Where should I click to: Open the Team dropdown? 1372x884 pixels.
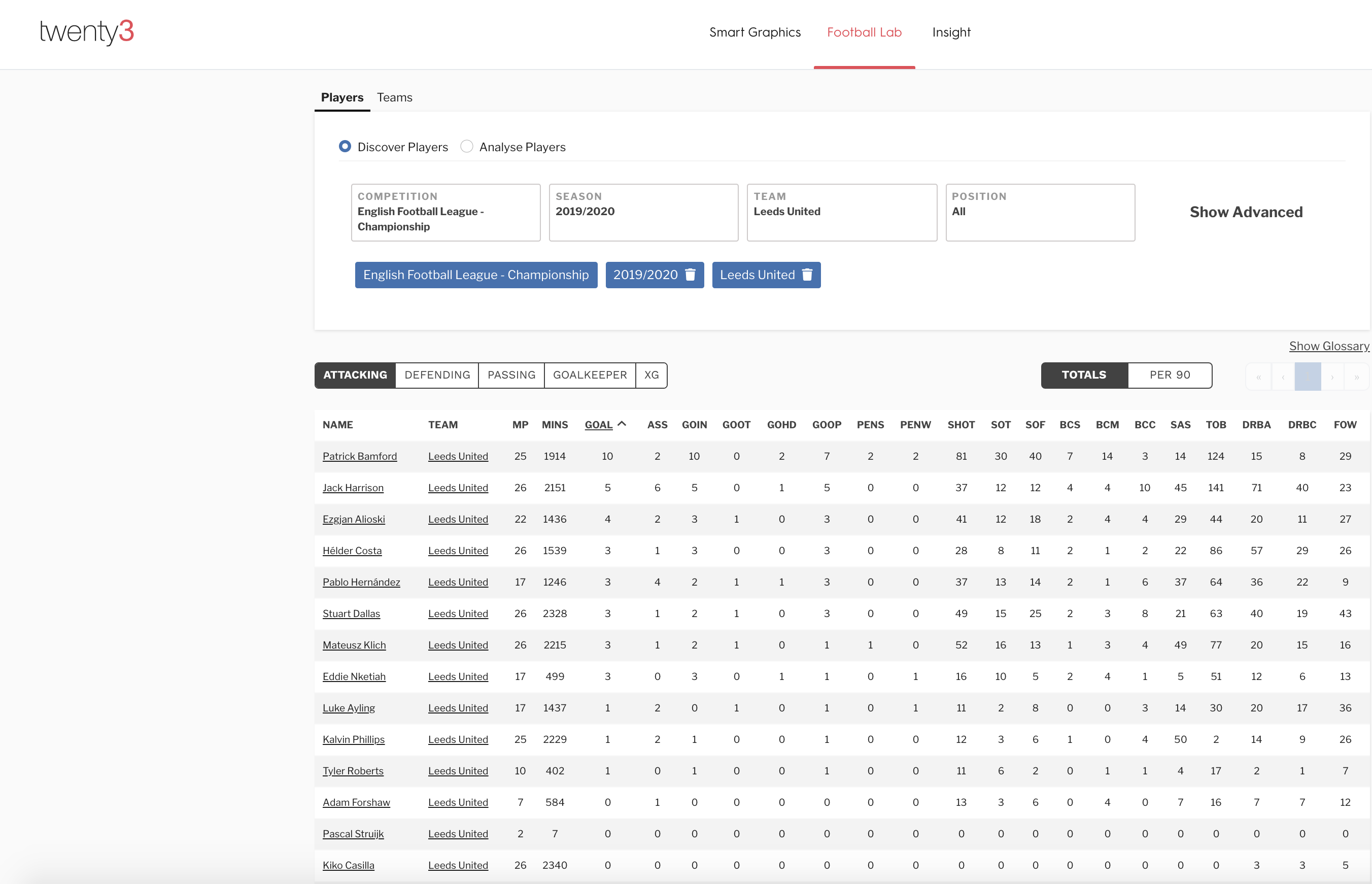pos(842,213)
